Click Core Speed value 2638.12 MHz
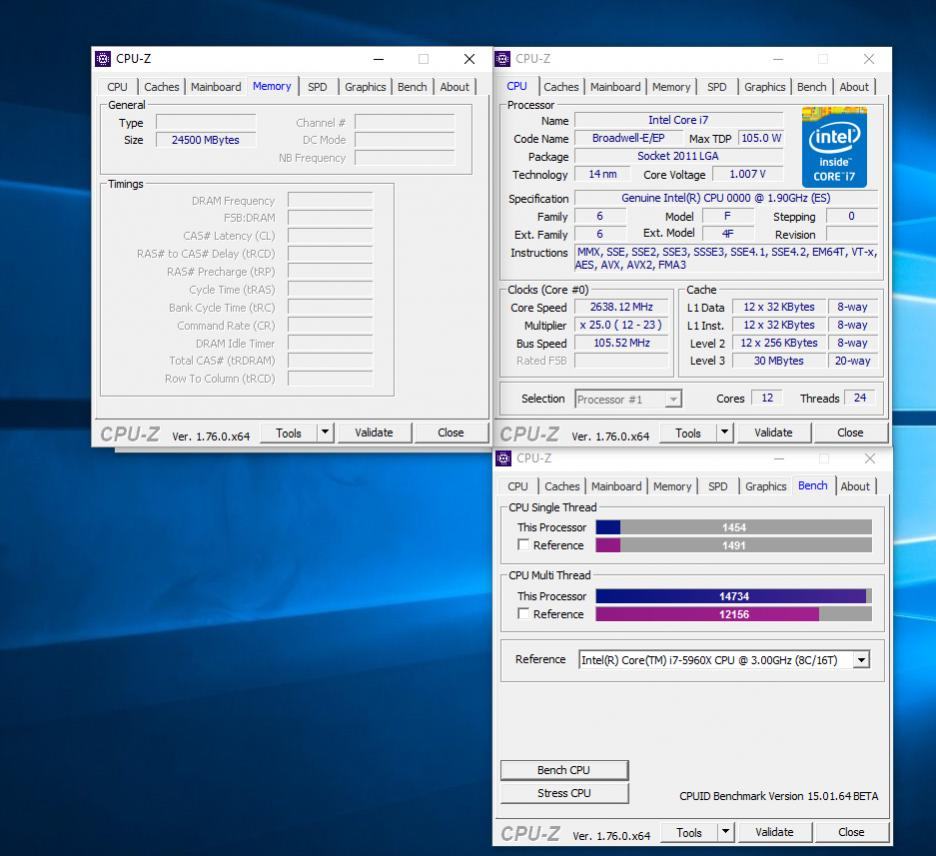936x856 pixels. tap(621, 307)
